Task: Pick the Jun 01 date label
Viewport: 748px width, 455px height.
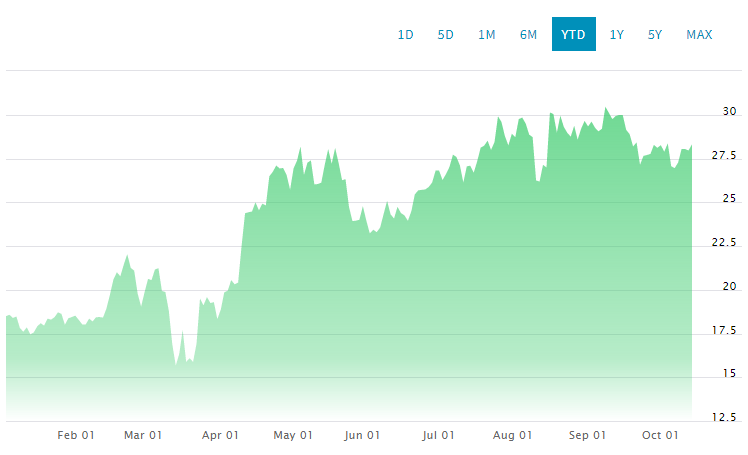Action: (361, 435)
